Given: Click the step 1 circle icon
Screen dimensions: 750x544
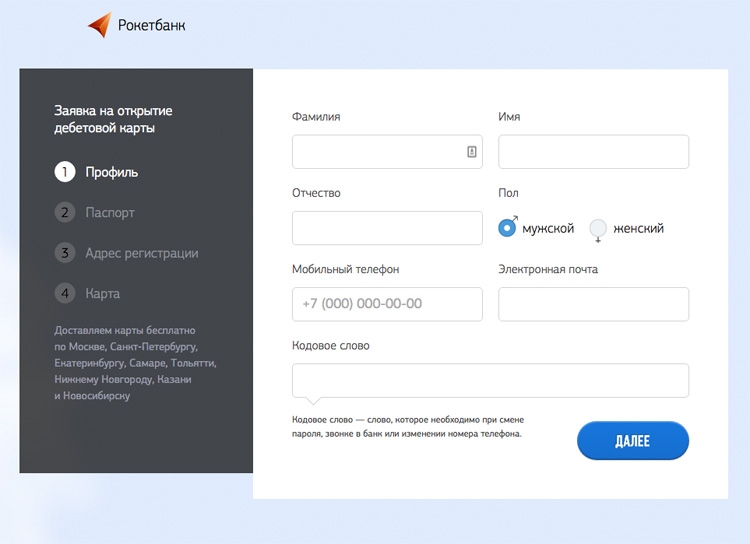Looking at the screenshot, I should pyautogui.click(x=65, y=172).
